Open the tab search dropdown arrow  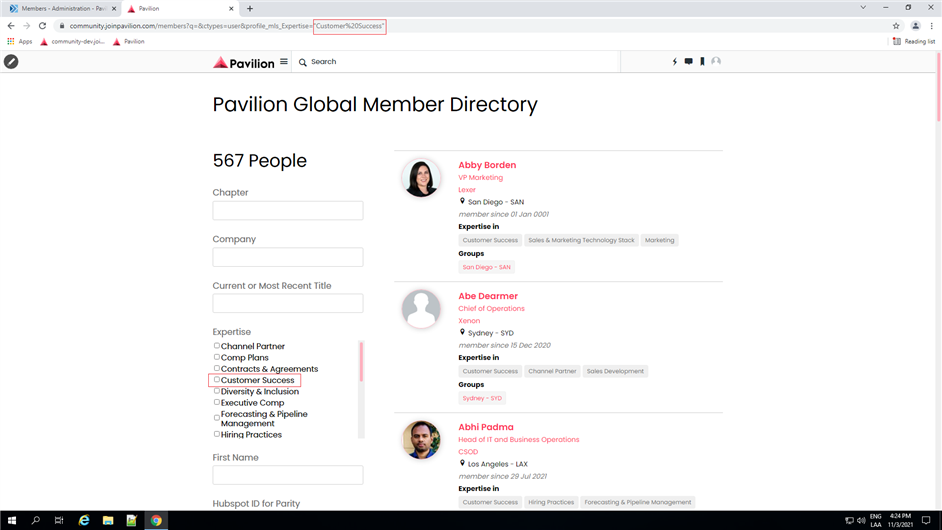863,8
